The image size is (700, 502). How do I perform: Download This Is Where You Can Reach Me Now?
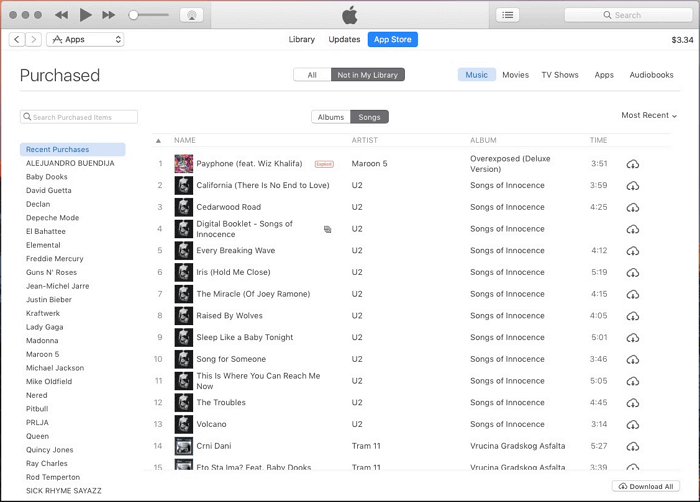point(633,381)
